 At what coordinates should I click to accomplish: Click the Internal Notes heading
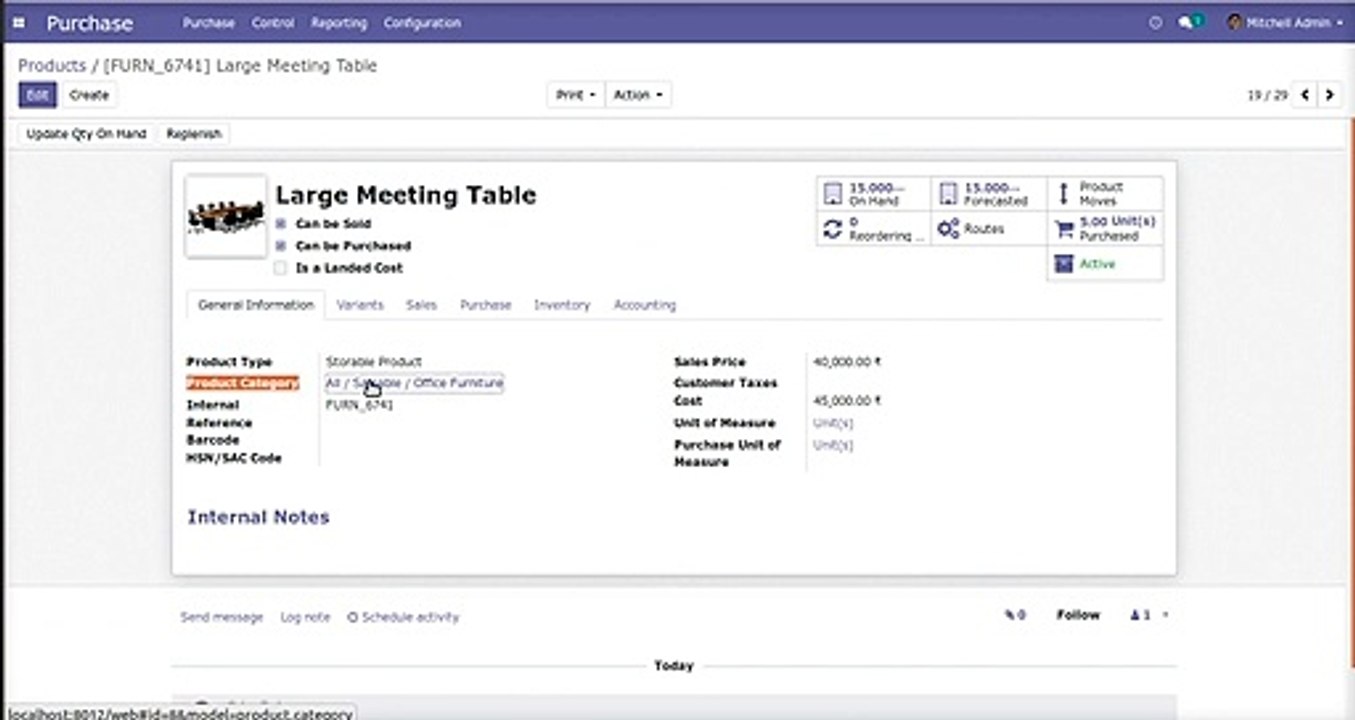[258, 517]
